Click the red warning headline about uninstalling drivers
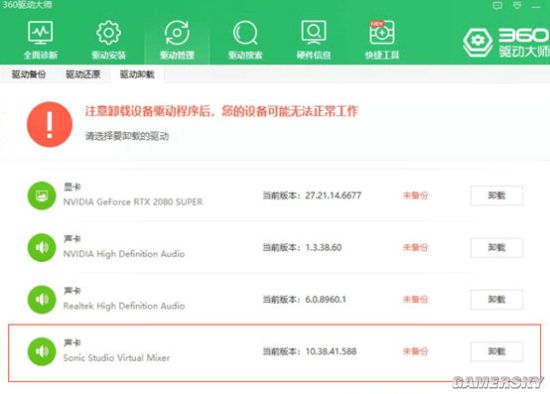 [221, 111]
